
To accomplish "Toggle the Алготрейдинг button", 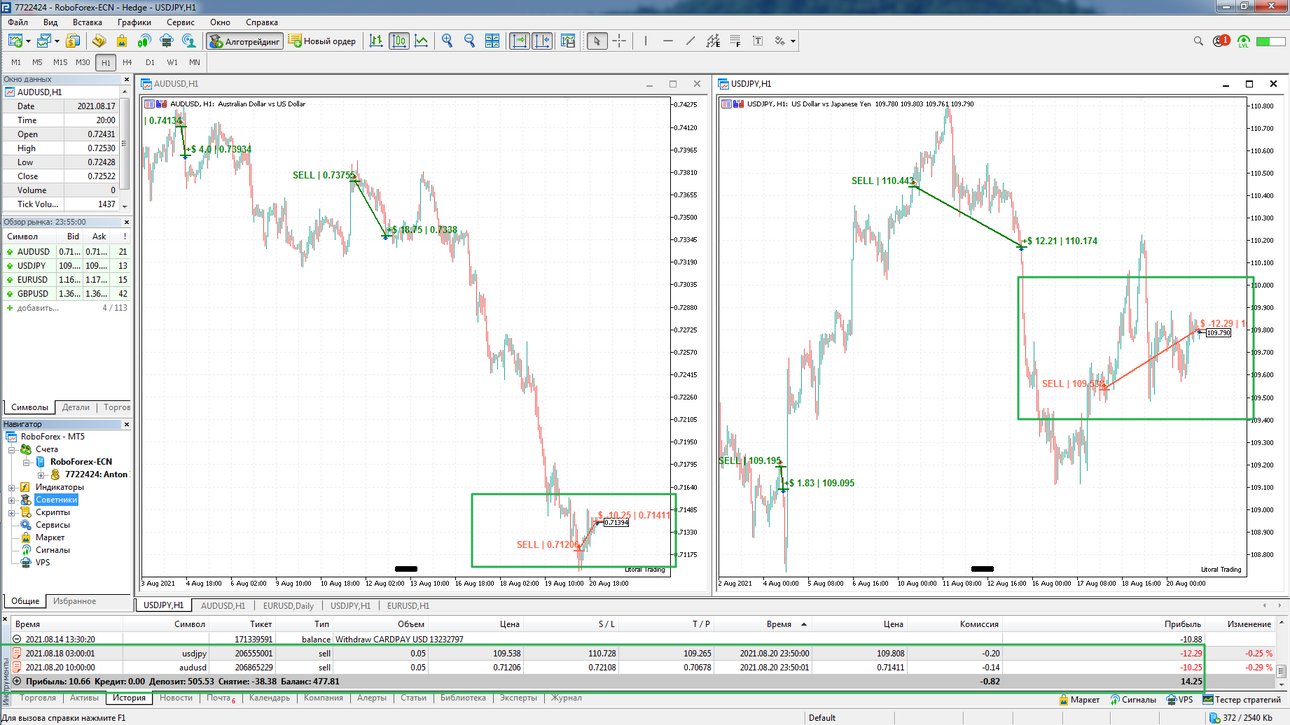I will [x=244, y=41].
